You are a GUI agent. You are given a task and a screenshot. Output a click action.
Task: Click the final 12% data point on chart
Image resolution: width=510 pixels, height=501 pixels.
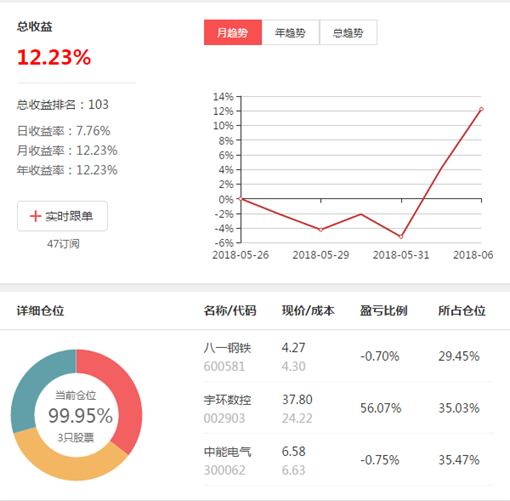pyautogui.click(x=481, y=109)
